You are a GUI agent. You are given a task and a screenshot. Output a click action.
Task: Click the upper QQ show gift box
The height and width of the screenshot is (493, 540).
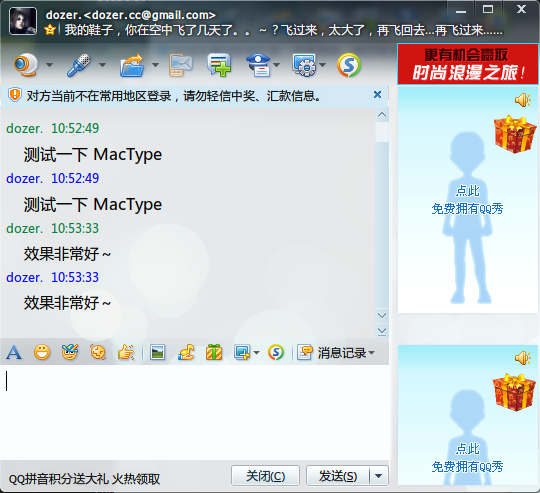tap(515, 134)
